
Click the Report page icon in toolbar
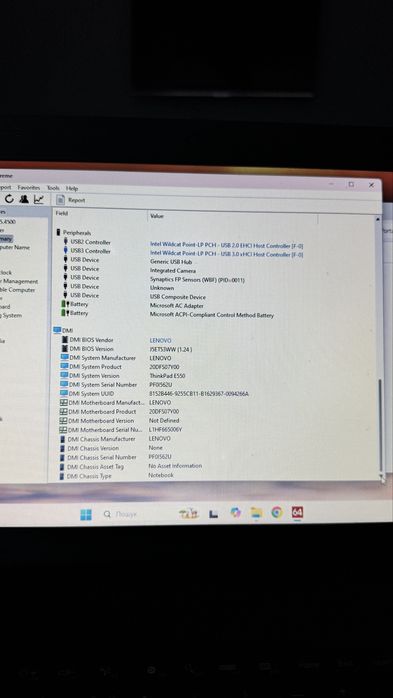(61, 200)
